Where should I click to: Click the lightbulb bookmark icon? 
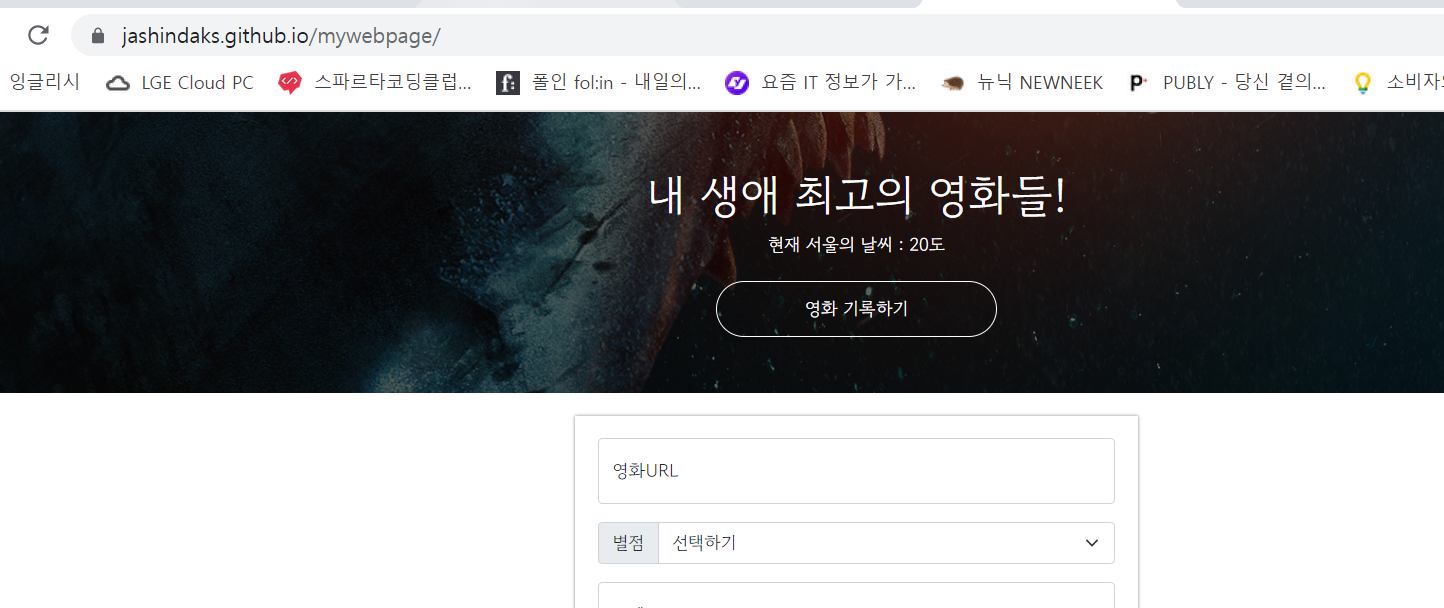pos(1362,83)
